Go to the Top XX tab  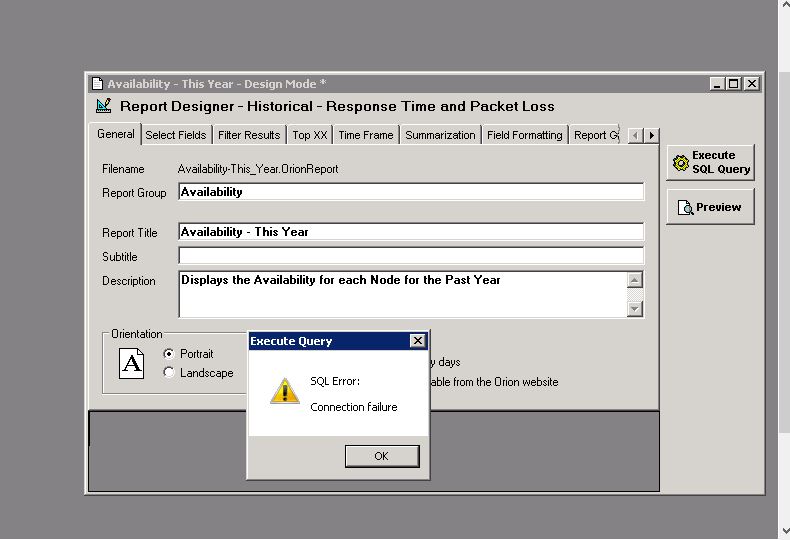(310, 135)
